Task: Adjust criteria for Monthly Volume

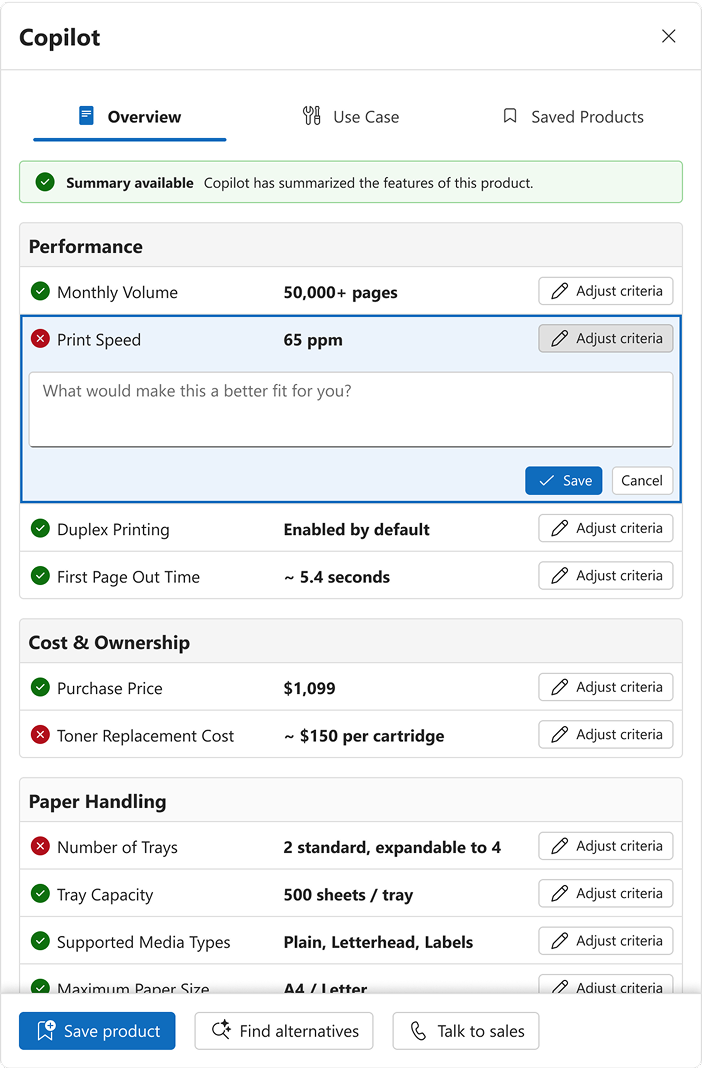Action: (605, 291)
